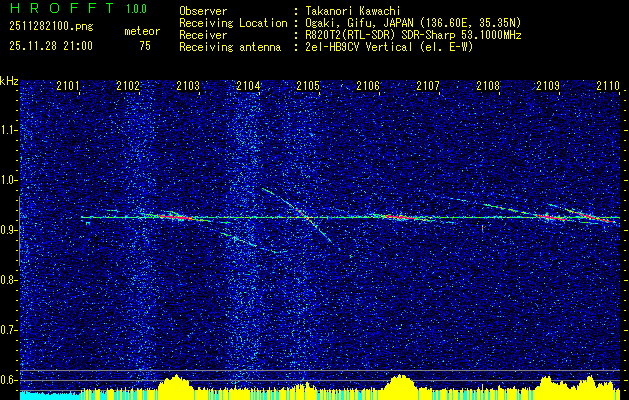Click the 2104 time marker
This screenshot has height=400, width=629.
pyautogui.click(x=248, y=86)
